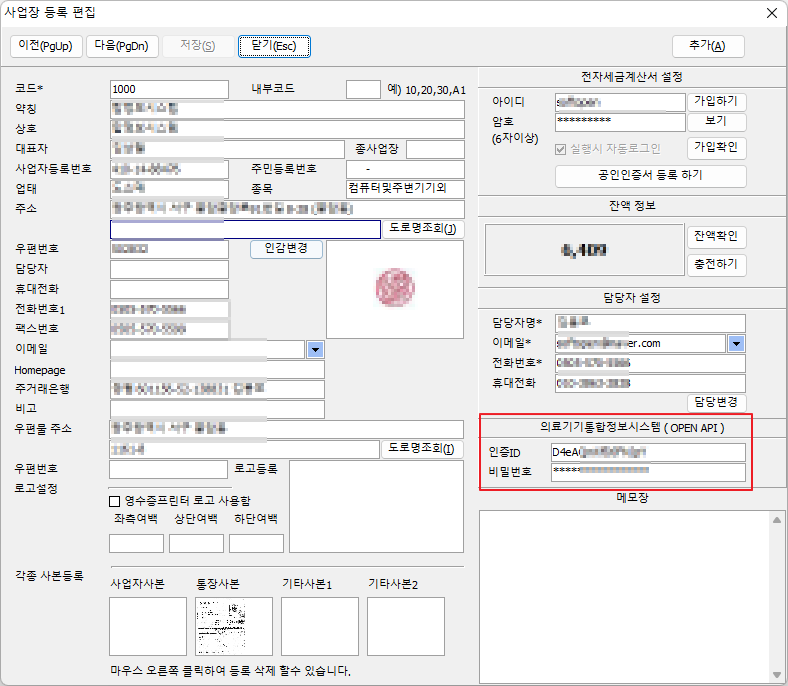Click the lower 우편번호 field beside 로고등록

coord(168,470)
